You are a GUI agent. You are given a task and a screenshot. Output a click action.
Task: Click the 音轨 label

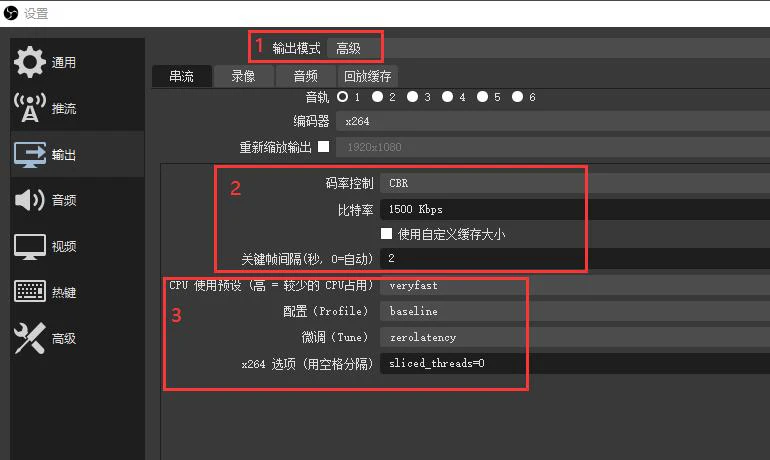click(317, 97)
